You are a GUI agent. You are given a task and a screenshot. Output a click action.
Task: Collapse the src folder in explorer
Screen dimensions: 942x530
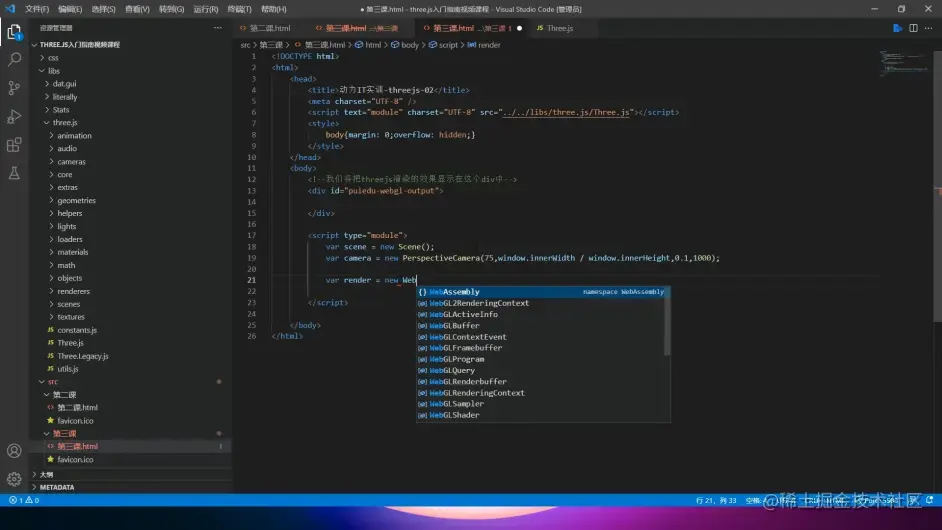point(53,382)
